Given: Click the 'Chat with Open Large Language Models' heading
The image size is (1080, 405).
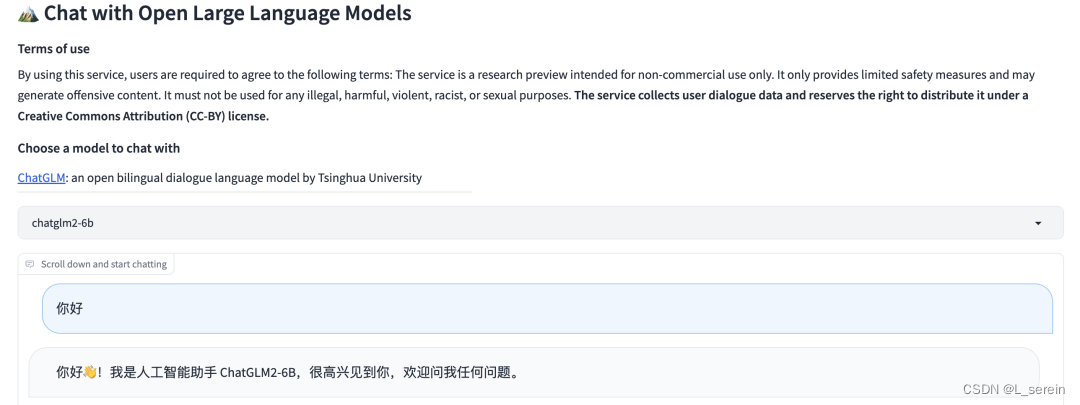Looking at the screenshot, I should point(227,13).
